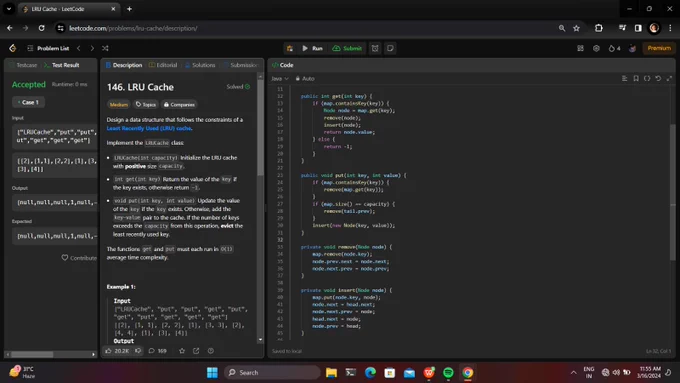Expand editor to fullscreen icon
Screen dimensions: 680x383
[x=669, y=79]
